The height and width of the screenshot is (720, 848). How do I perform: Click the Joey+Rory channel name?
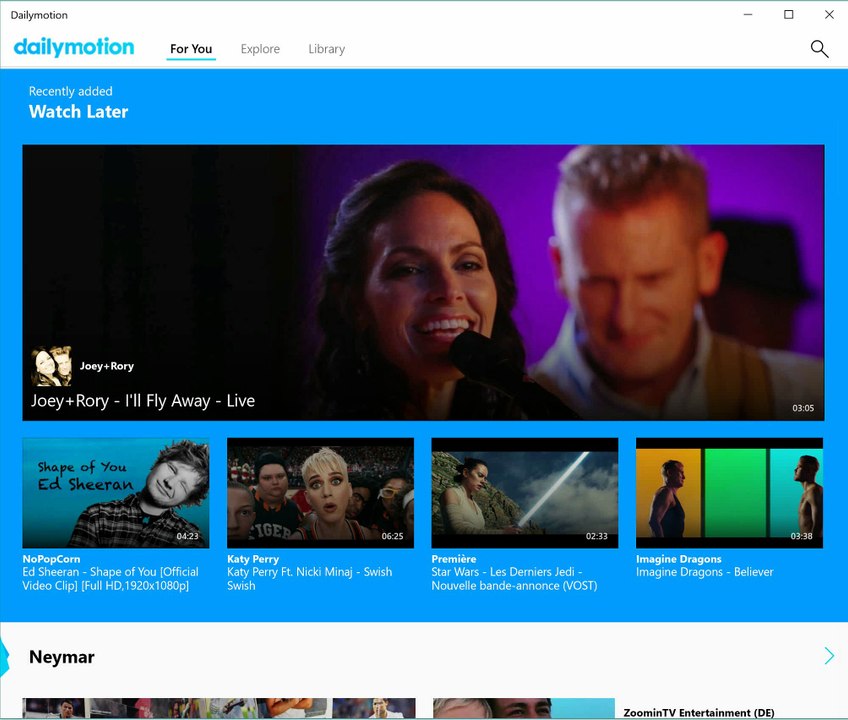[107, 366]
